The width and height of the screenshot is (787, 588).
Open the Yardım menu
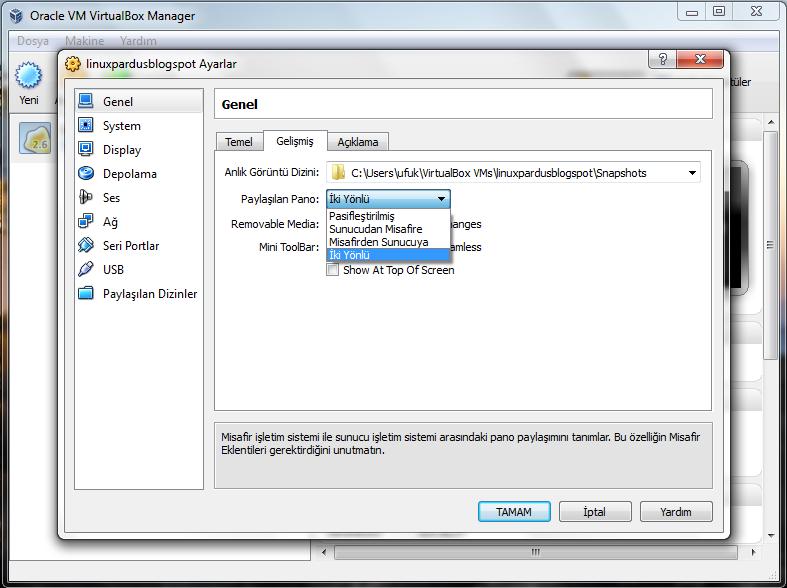click(x=138, y=41)
